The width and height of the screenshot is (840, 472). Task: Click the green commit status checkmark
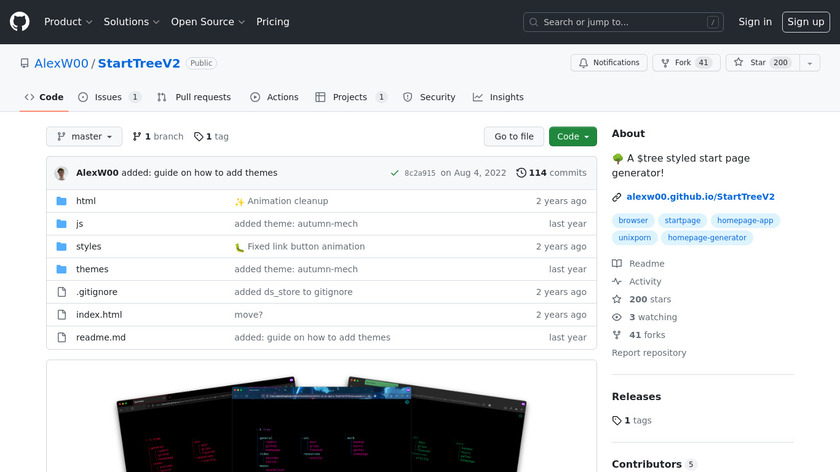pos(395,173)
